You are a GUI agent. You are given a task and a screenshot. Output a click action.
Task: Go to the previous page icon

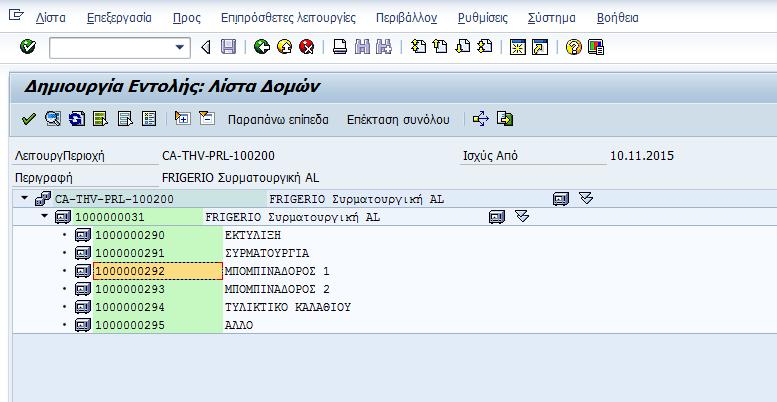tap(440, 47)
